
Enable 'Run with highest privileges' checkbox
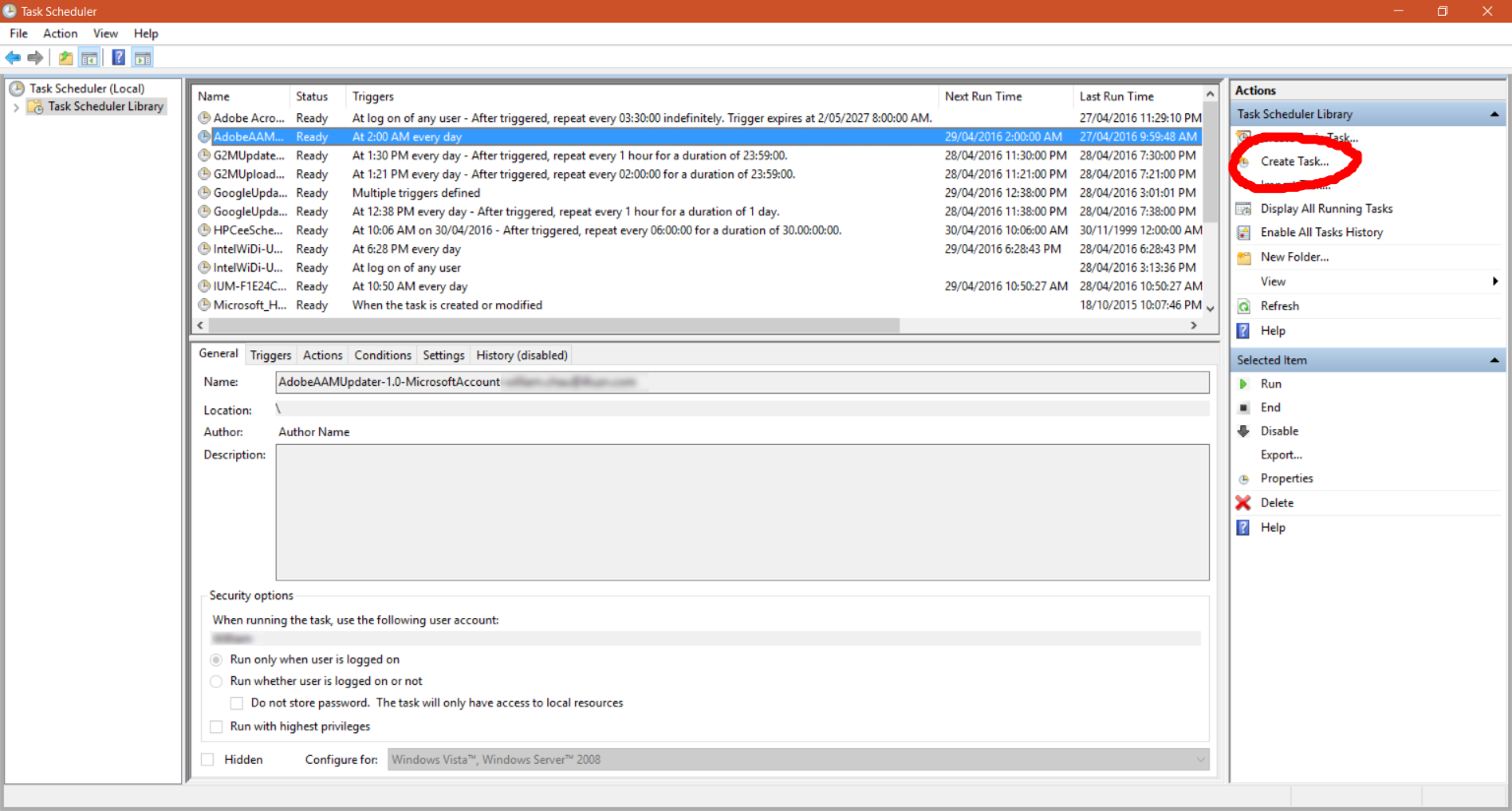[217, 726]
